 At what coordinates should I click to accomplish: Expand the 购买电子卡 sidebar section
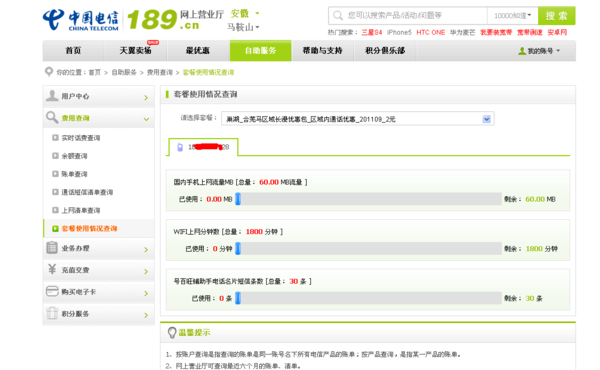pos(146,293)
